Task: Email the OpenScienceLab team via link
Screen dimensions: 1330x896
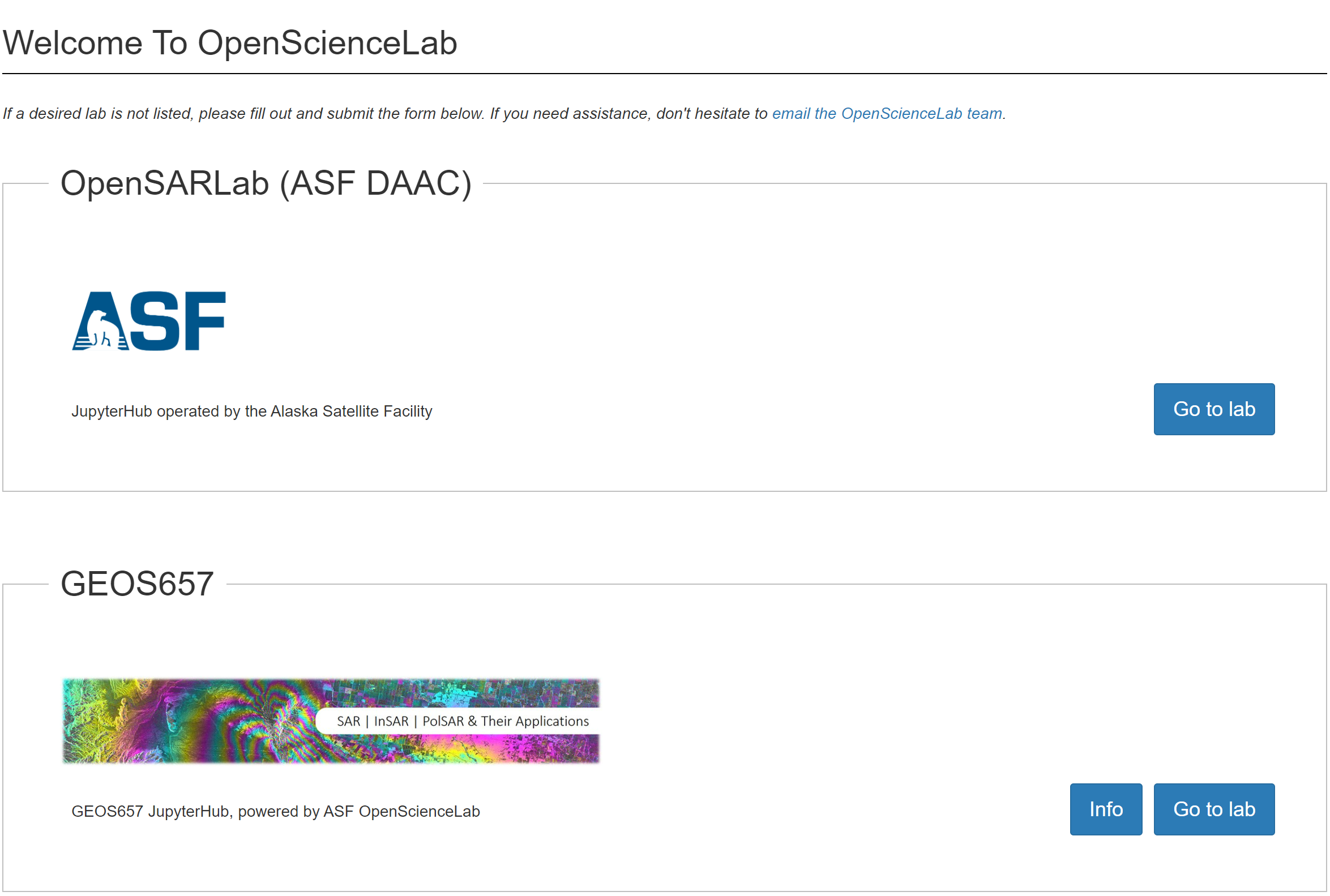Action: point(887,114)
